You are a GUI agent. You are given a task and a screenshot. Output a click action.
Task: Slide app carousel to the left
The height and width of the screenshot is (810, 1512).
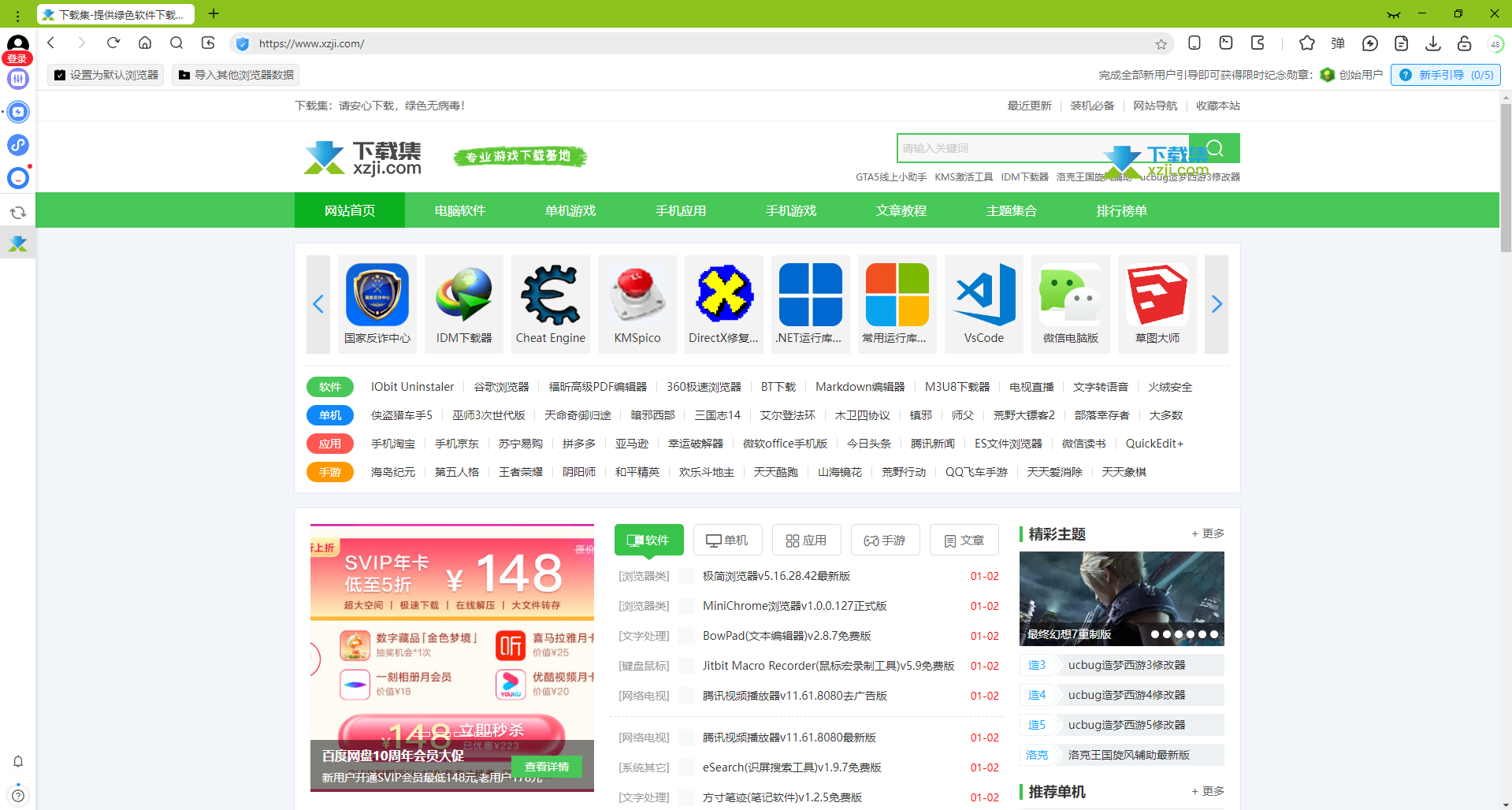coord(318,304)
